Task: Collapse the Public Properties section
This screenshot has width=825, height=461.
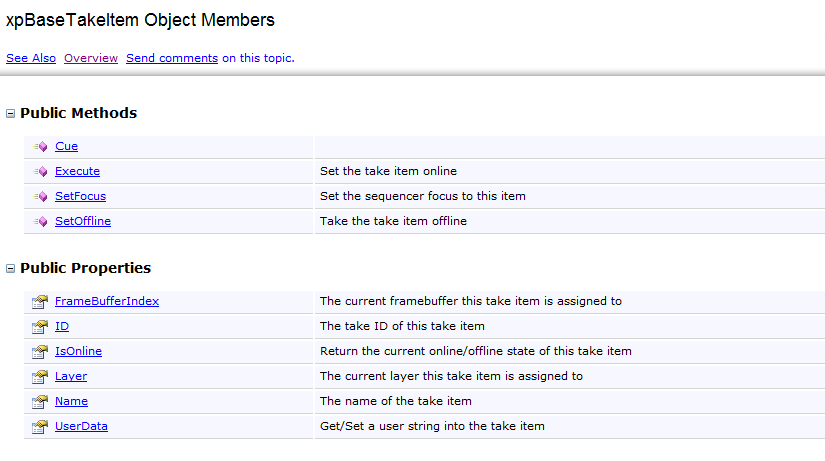Action: (11, 269)
